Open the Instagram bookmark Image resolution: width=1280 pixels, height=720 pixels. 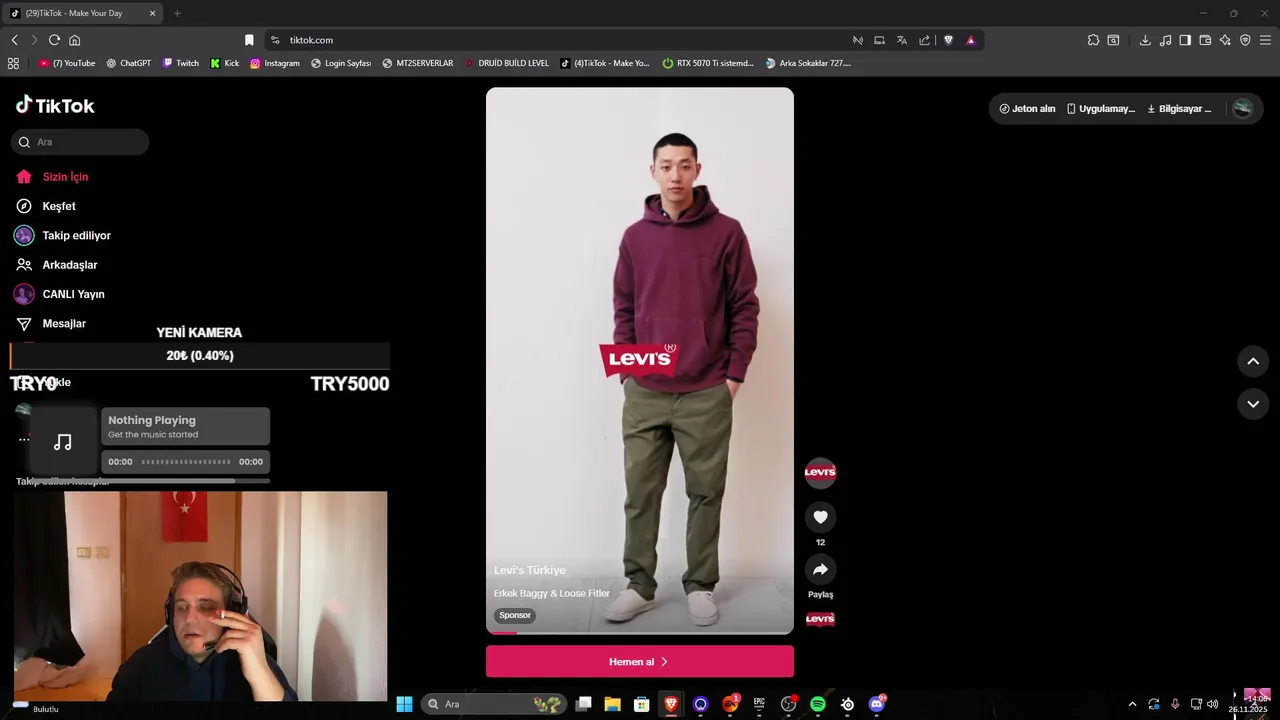275,63
